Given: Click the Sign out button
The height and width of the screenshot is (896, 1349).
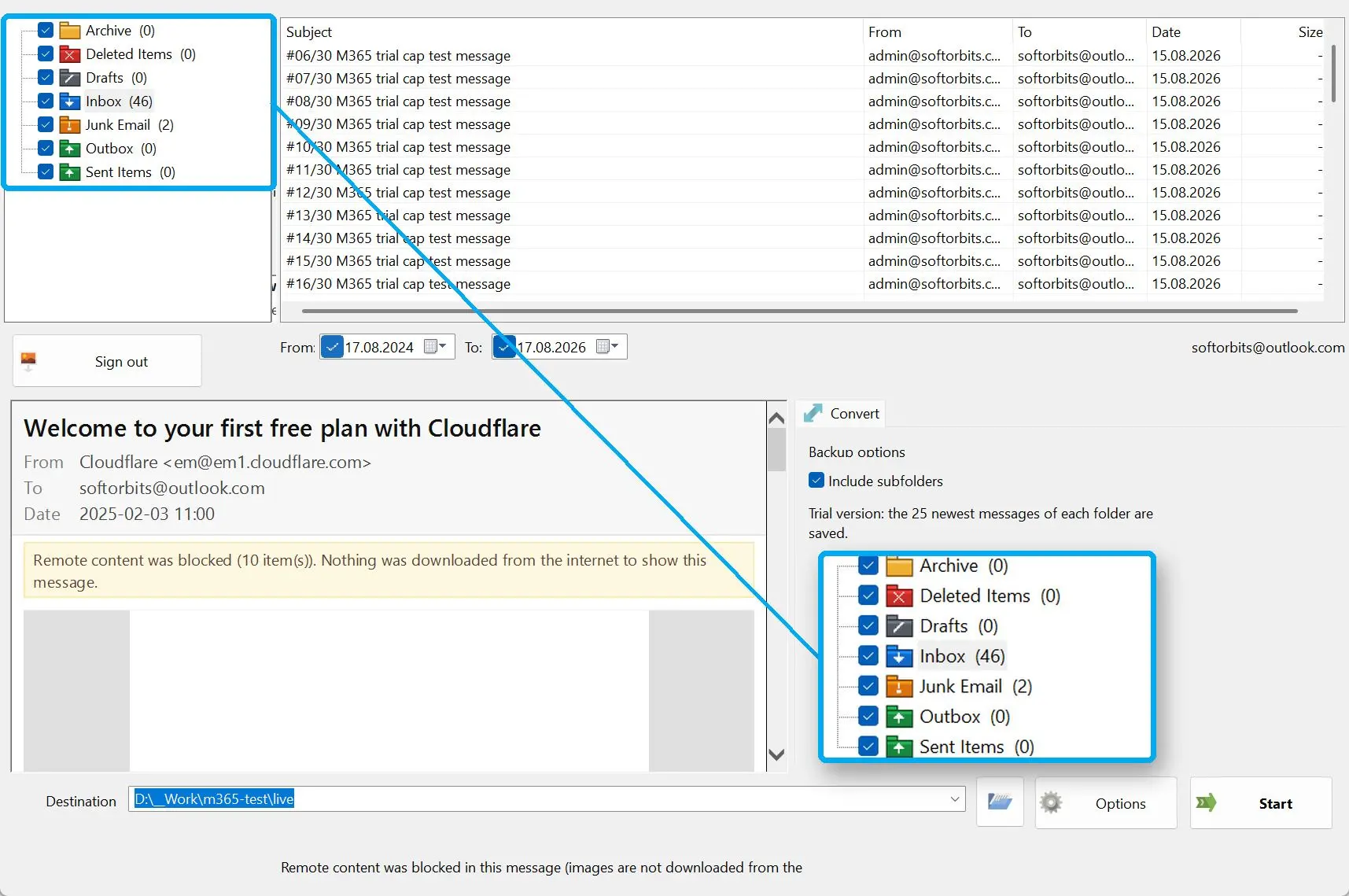Looking at the screenshot, I should (x=107, y=361).
